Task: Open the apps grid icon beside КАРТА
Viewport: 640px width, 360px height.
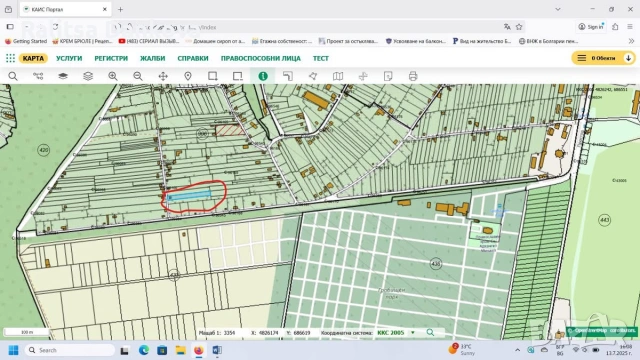Action: pos(10,58)
